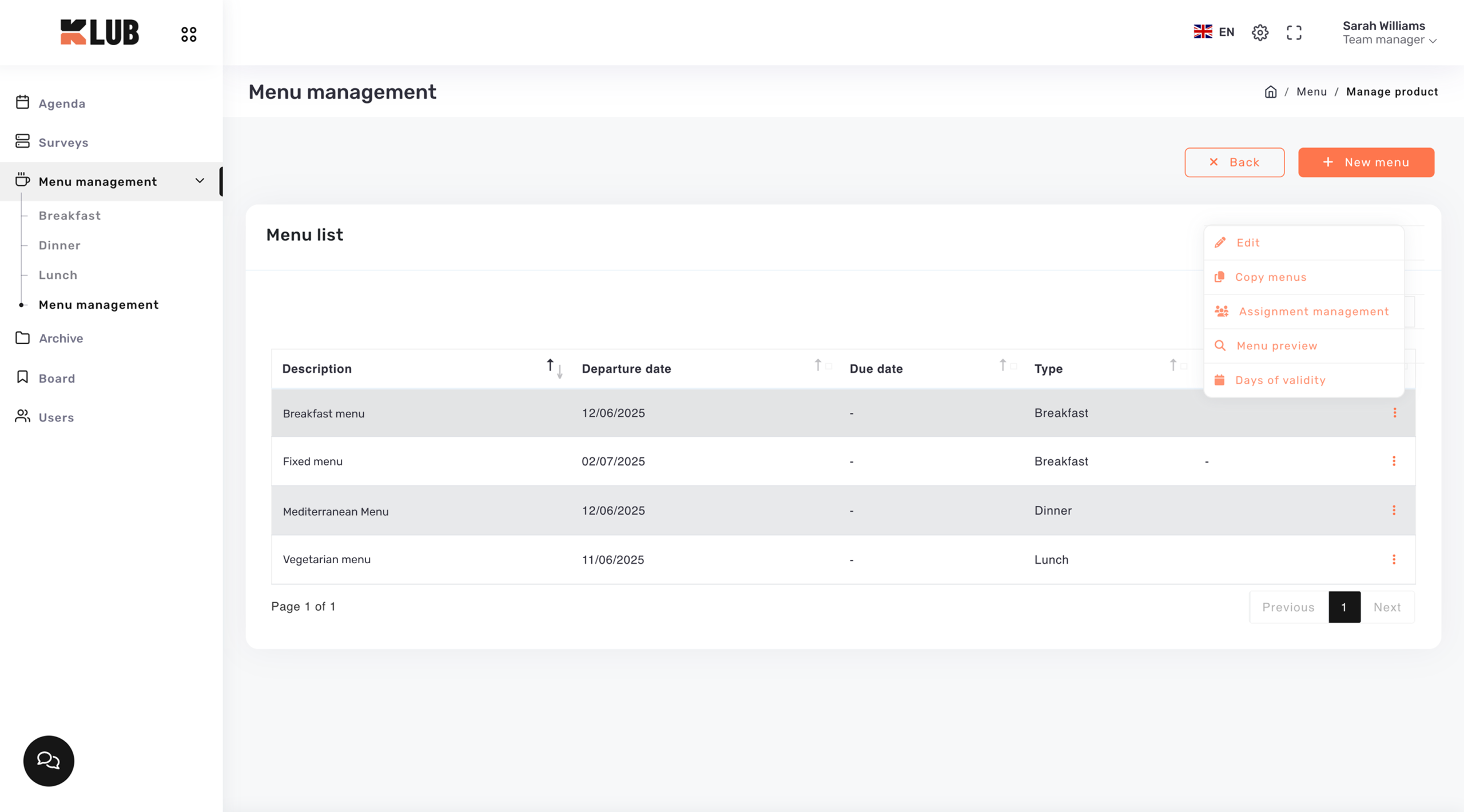Sort table by Description column
The image size is (1464, 812).
554,368
